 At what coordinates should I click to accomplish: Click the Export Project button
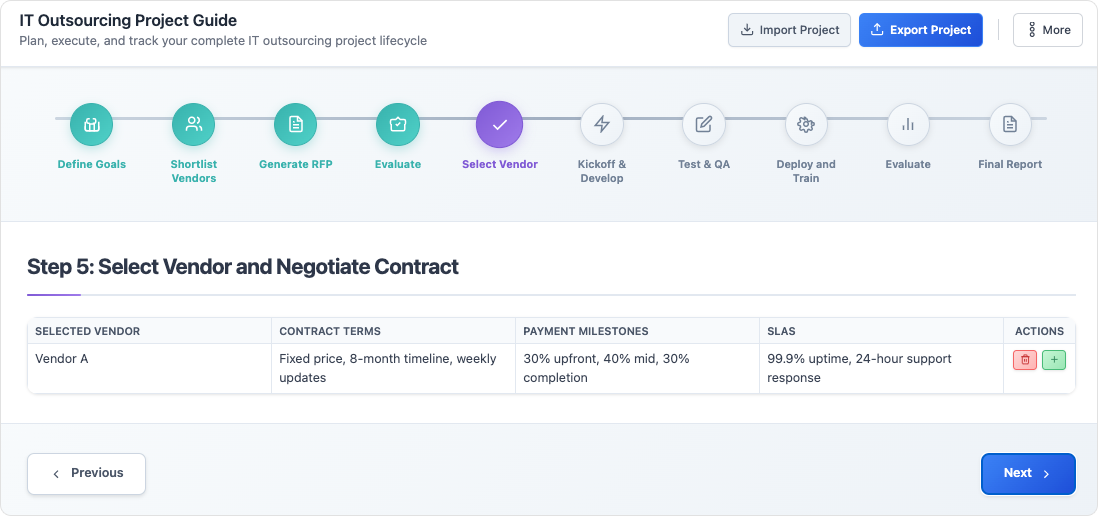(921, 30)
